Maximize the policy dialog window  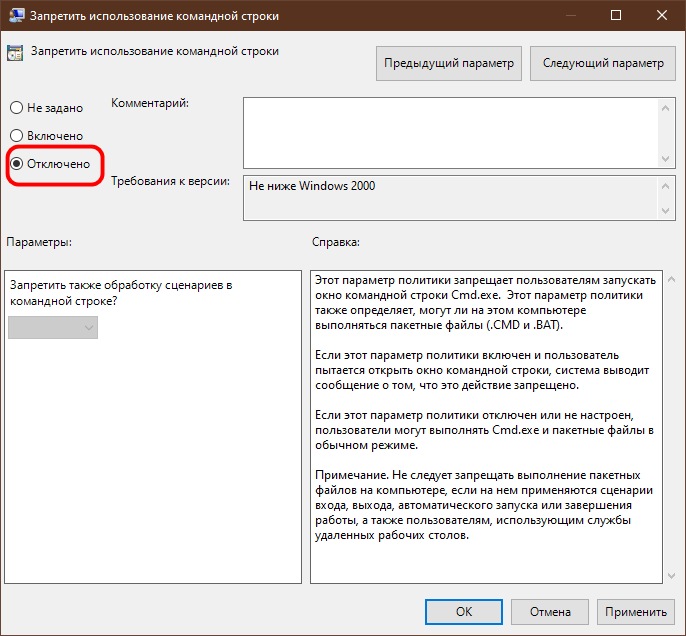coord(616,15)
